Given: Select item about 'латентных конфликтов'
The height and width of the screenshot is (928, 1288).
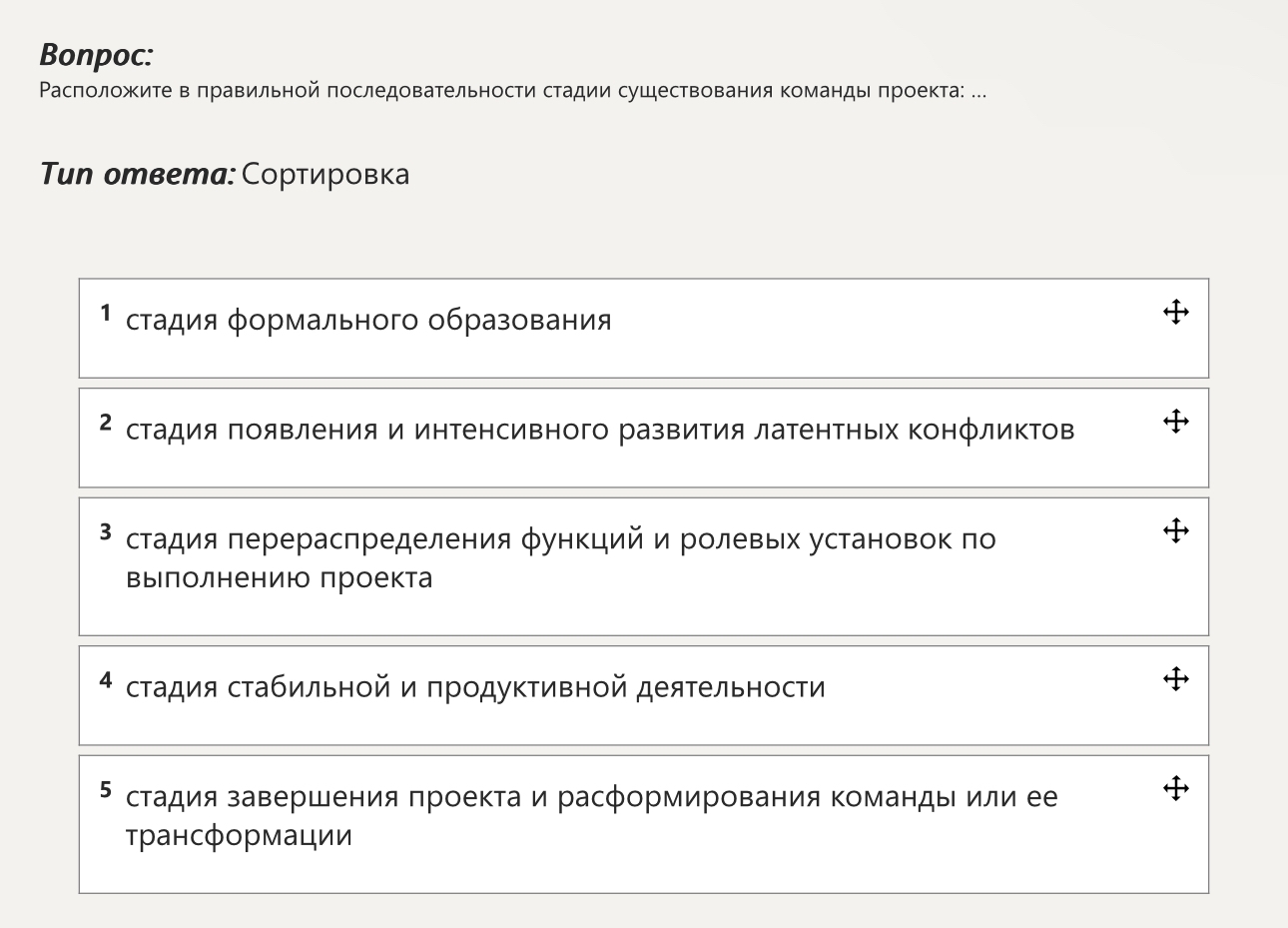Looking at the screenshot, I should 644,438.
